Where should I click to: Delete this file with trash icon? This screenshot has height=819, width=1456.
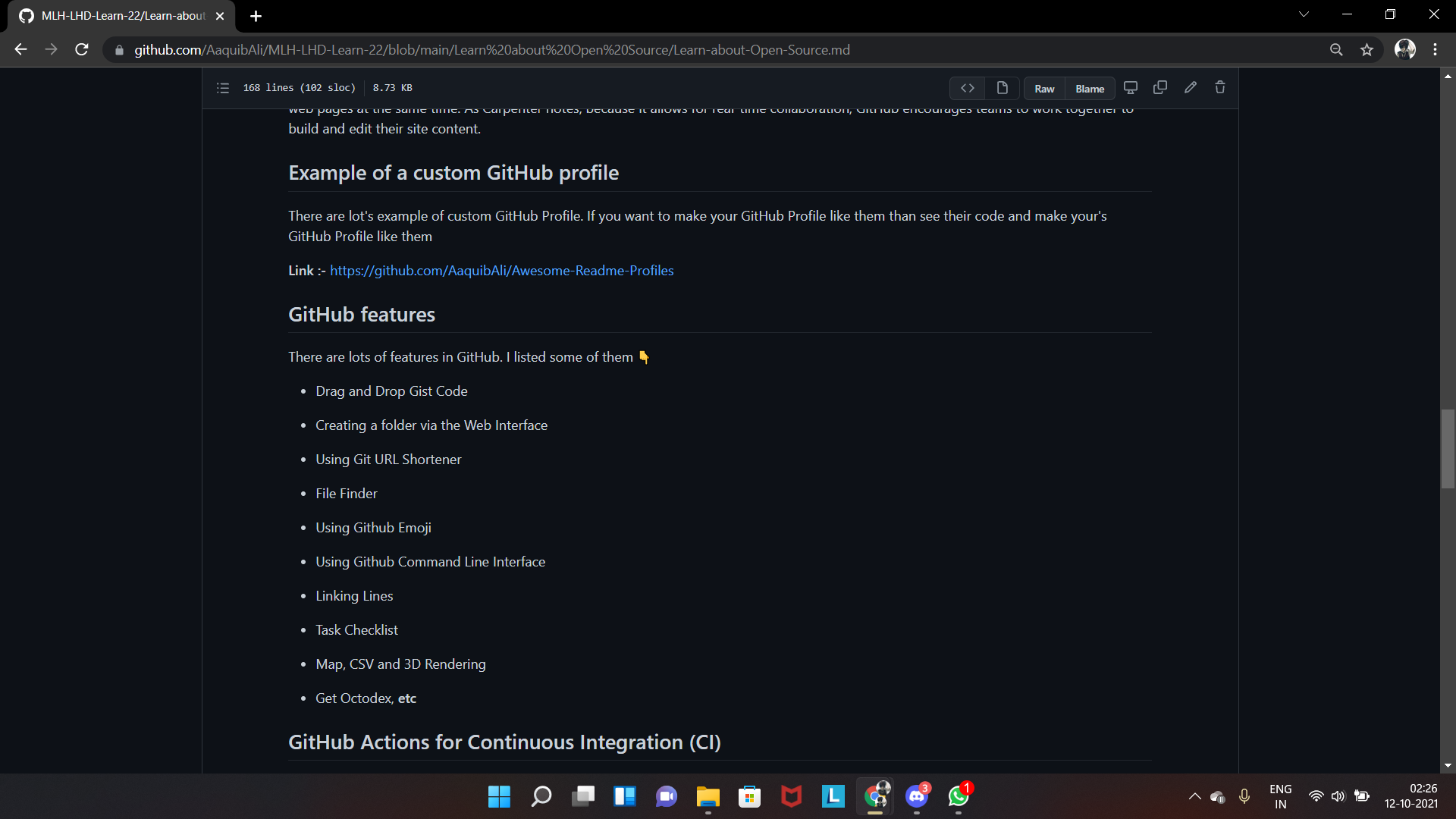pos(1220,88)
